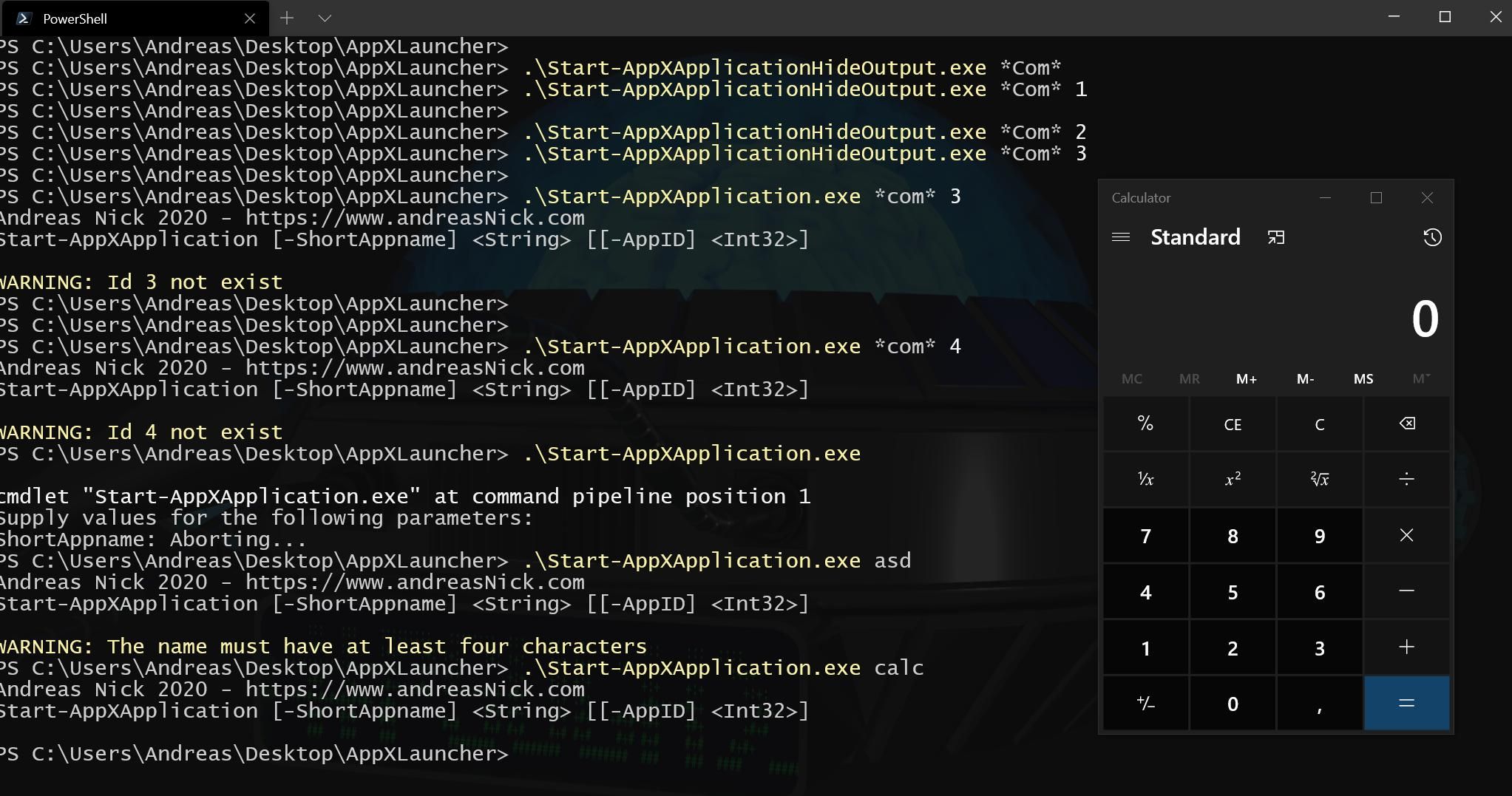This screenshot has width=1512, height=796.
Task: Click the M+ memory add button
Action: tap(1247, 378)
